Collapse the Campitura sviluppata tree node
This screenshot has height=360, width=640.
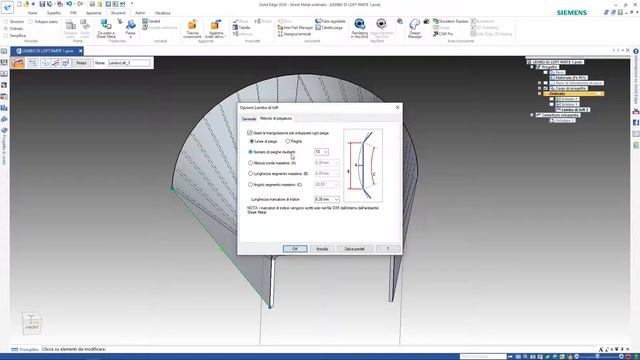click(532, 115)
